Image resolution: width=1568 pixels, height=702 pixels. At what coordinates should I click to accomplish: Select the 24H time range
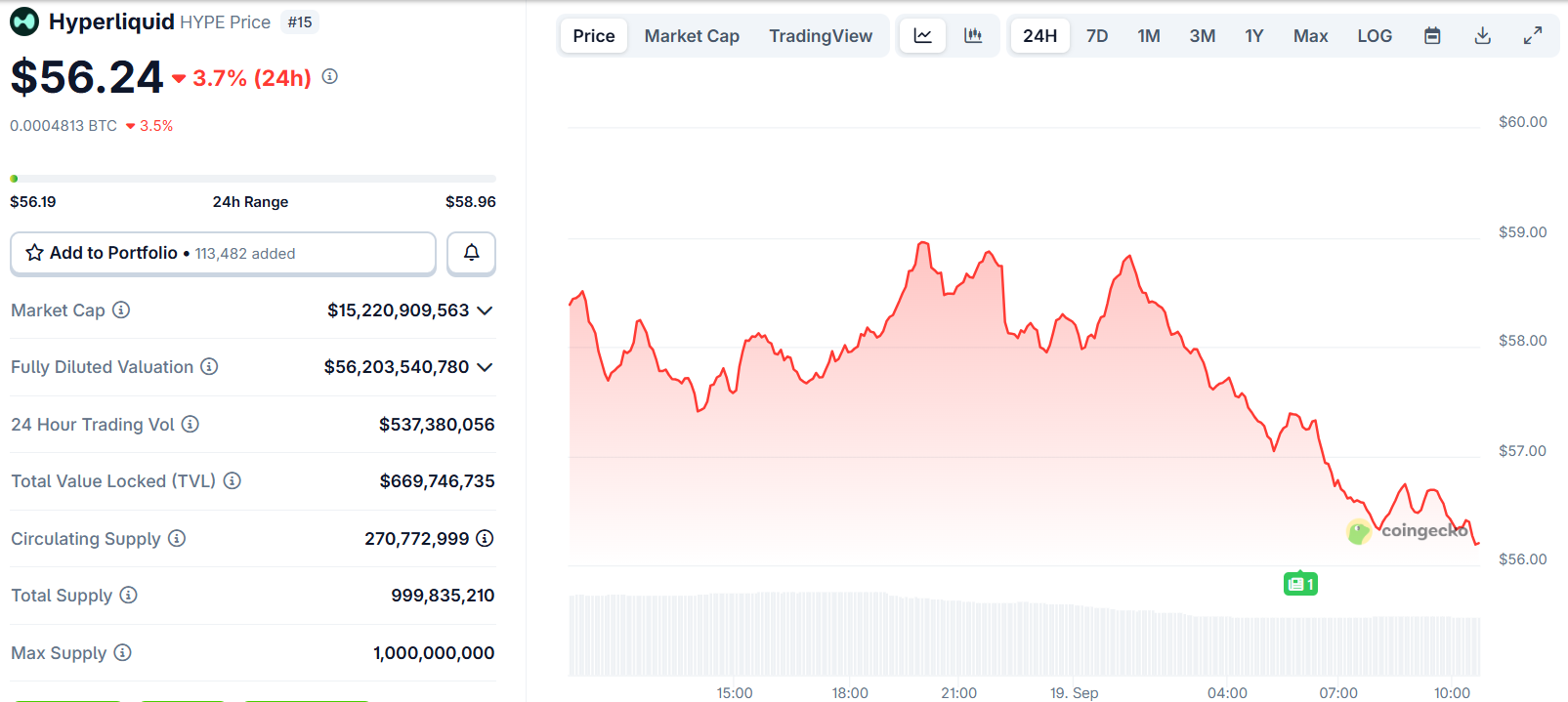pyautogui.click(x=1040, y=36)
